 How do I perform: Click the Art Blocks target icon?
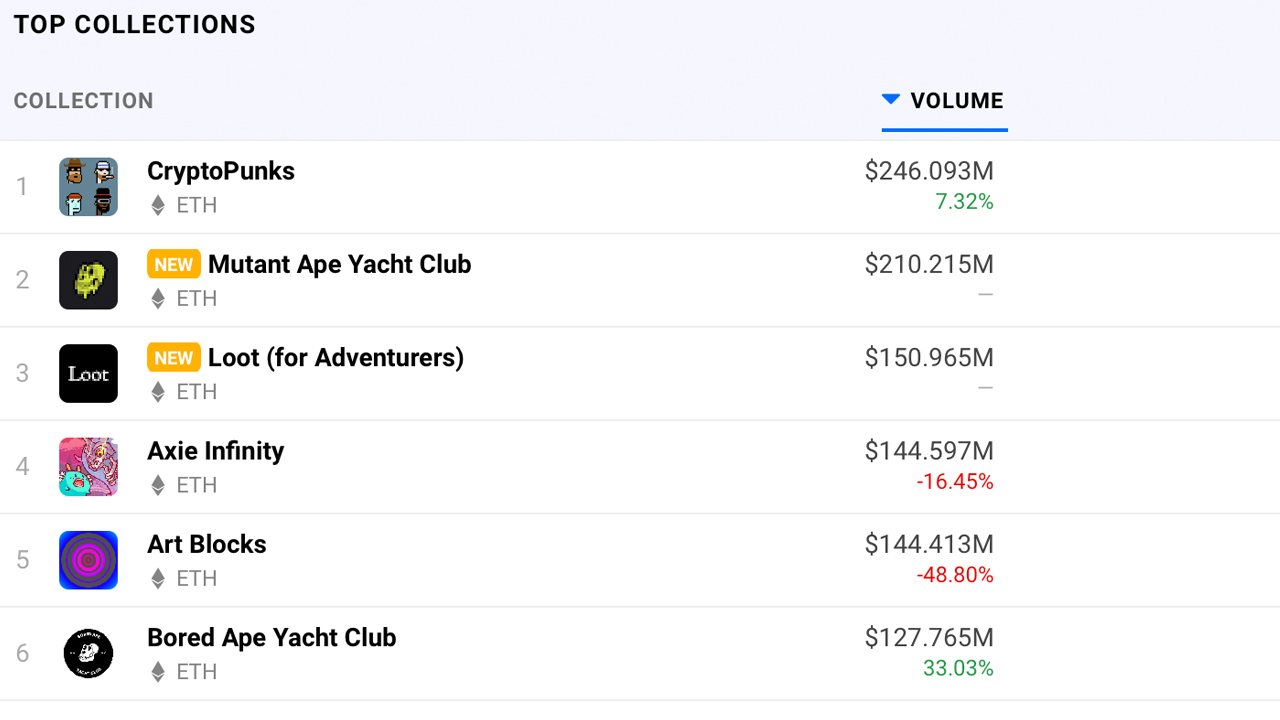[88, 560]
